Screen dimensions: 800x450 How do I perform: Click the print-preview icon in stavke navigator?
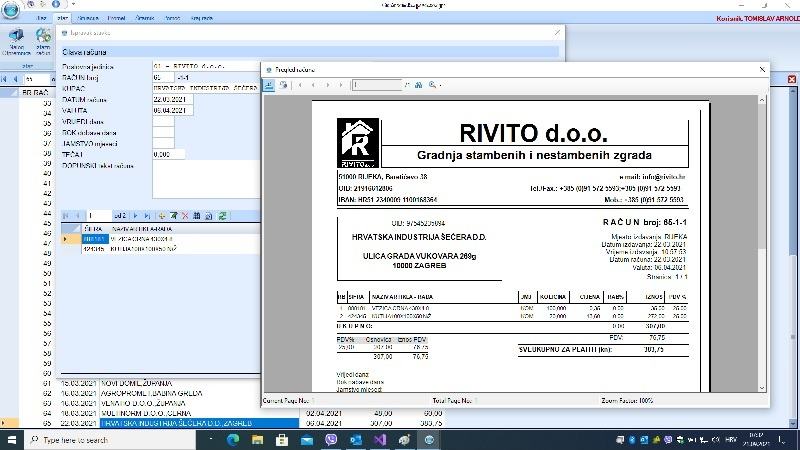click(209, 216)
